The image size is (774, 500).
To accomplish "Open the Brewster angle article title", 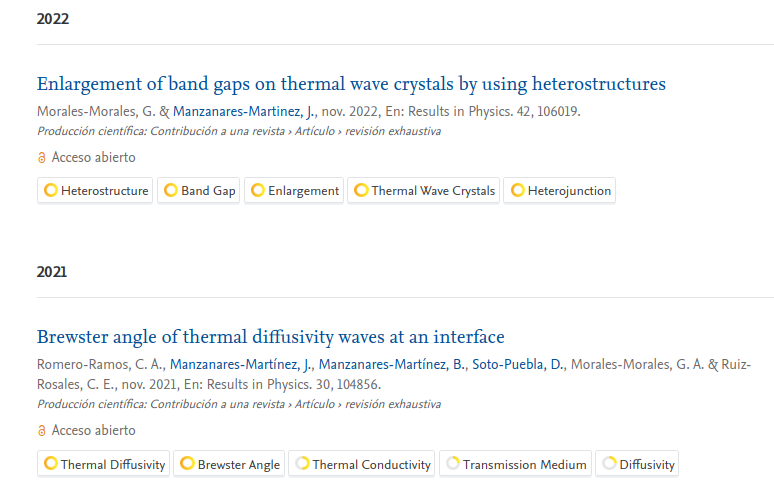I will click(x=270, y=337).
